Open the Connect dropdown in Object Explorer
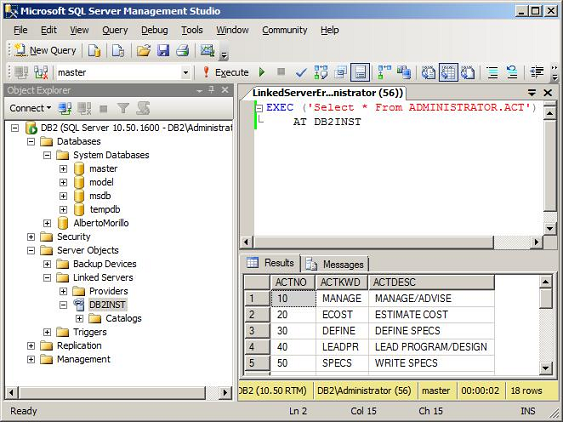 coord(31,108)
